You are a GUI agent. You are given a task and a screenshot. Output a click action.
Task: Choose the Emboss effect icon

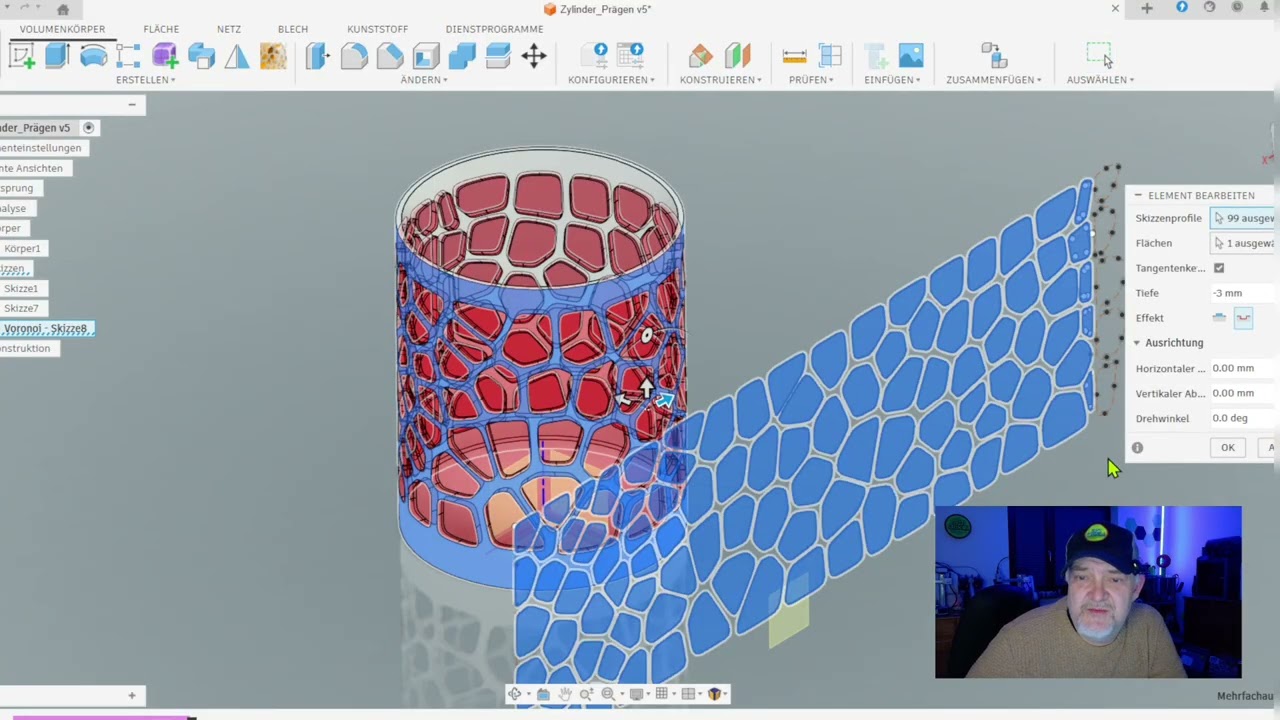[1219, 318]
